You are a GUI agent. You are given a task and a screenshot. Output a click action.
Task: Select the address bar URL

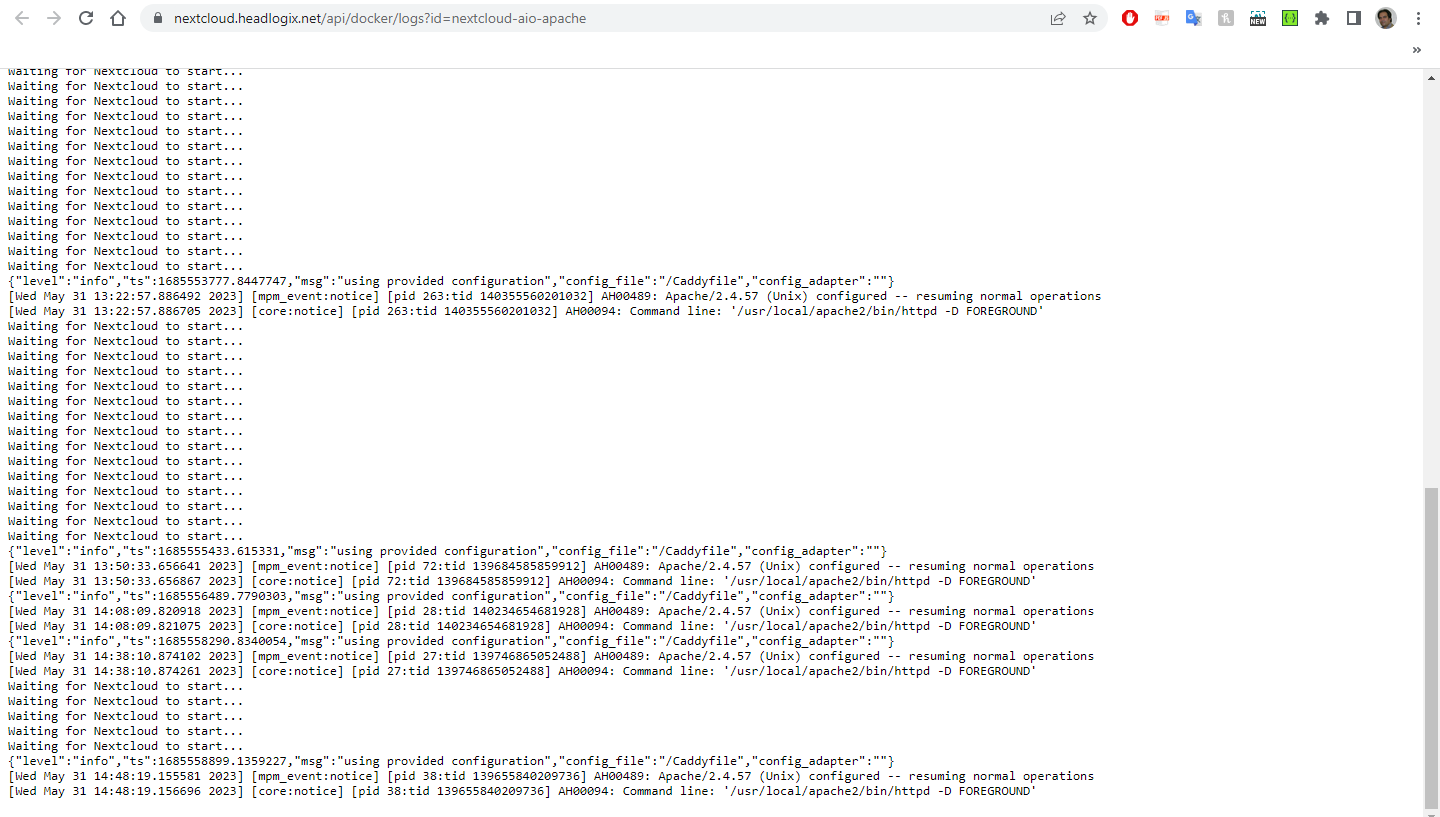[380, 17]
